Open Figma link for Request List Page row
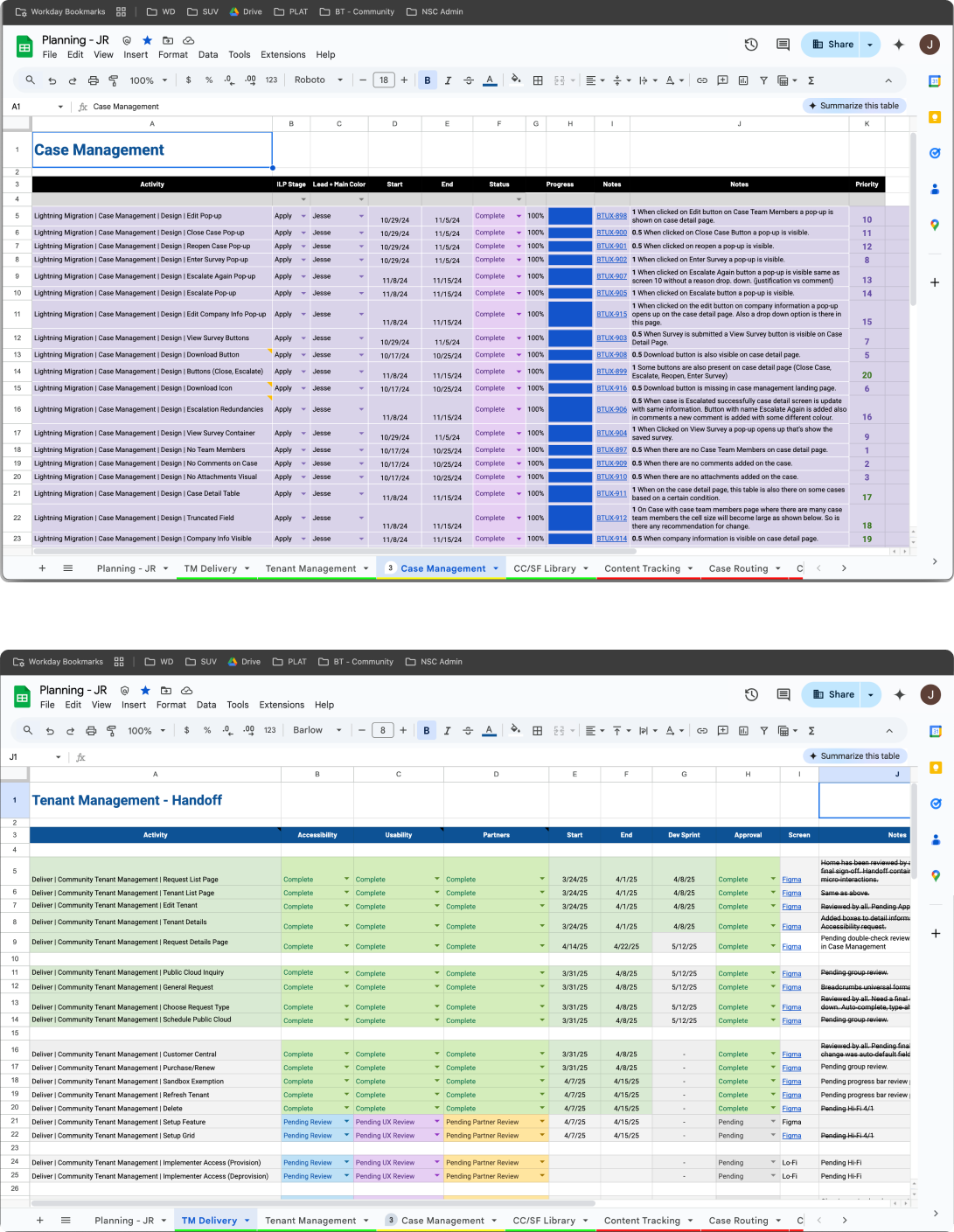The width and height of the screenshot is (954, 1232). (791, 880)
